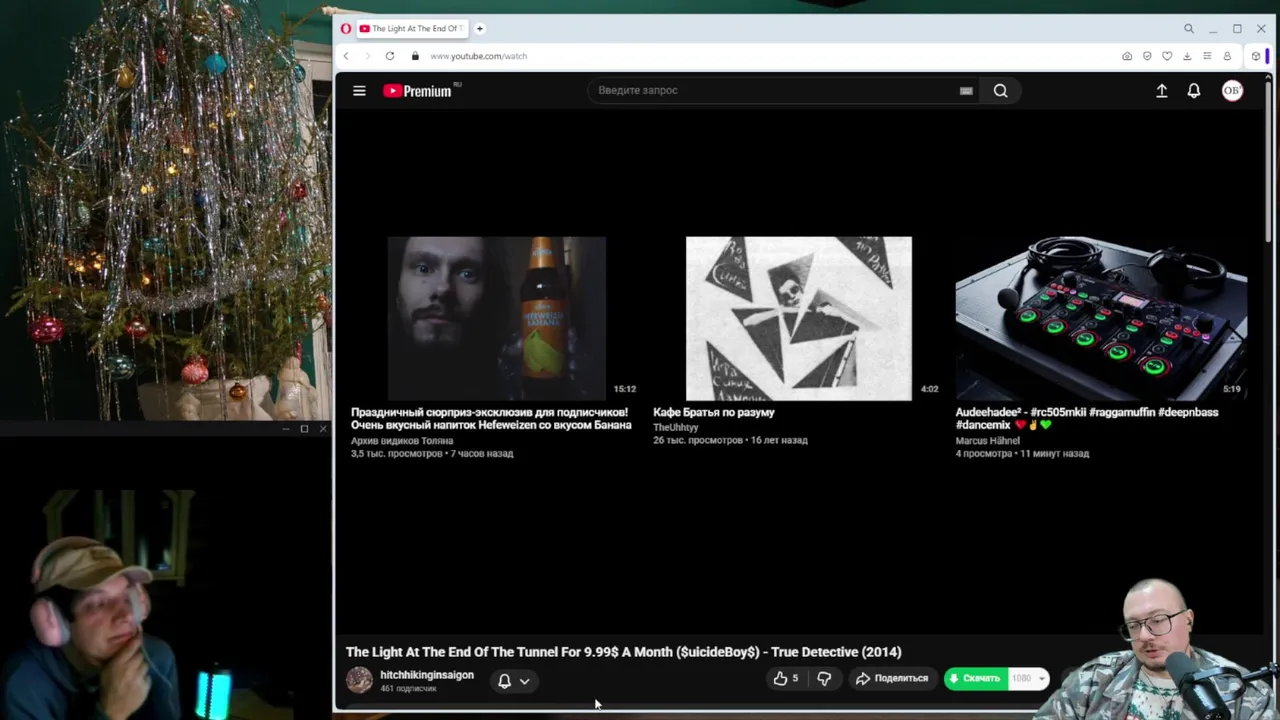The image size is (1280, 720).
Task: Click 3,5 тыс. просмотров 7 часов назад
Action: pyautogui.click(x=432, y=454)
